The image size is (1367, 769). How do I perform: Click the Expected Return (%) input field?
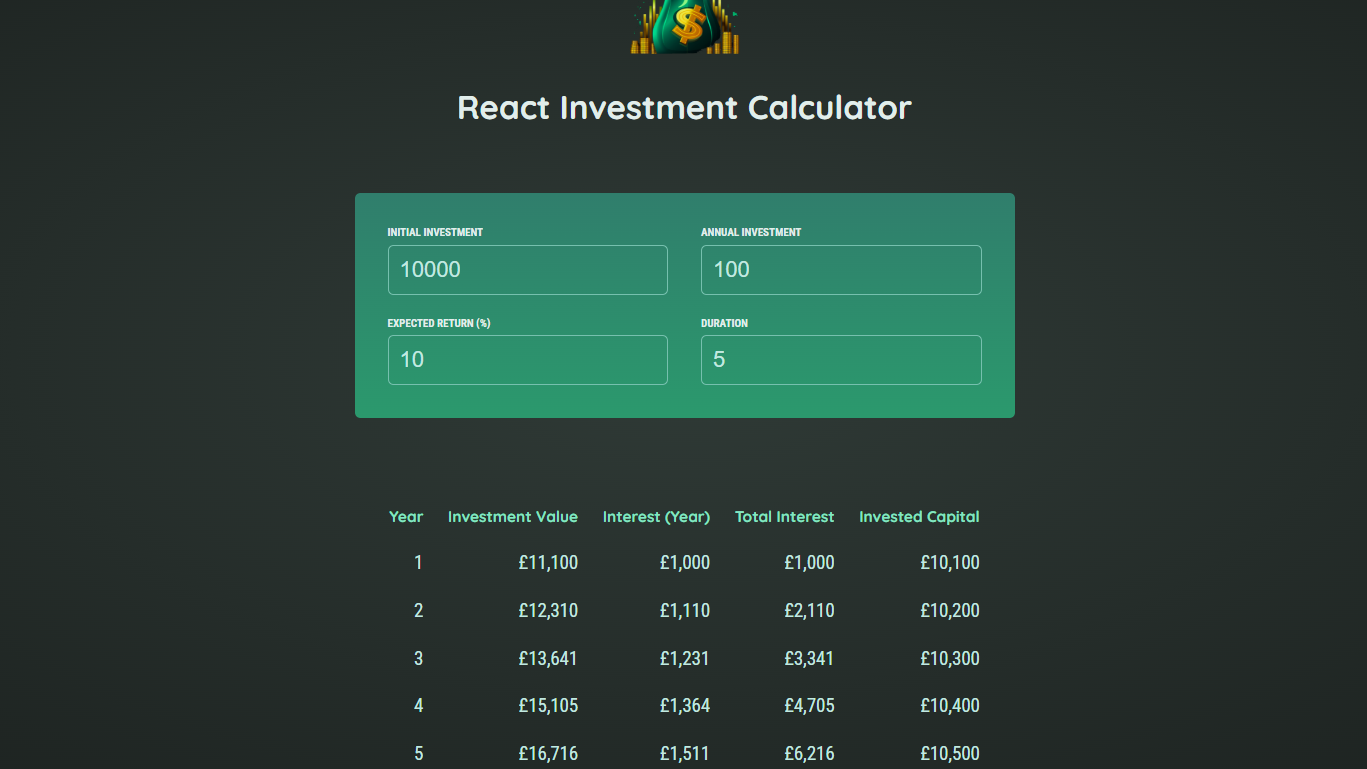(527, 360)
